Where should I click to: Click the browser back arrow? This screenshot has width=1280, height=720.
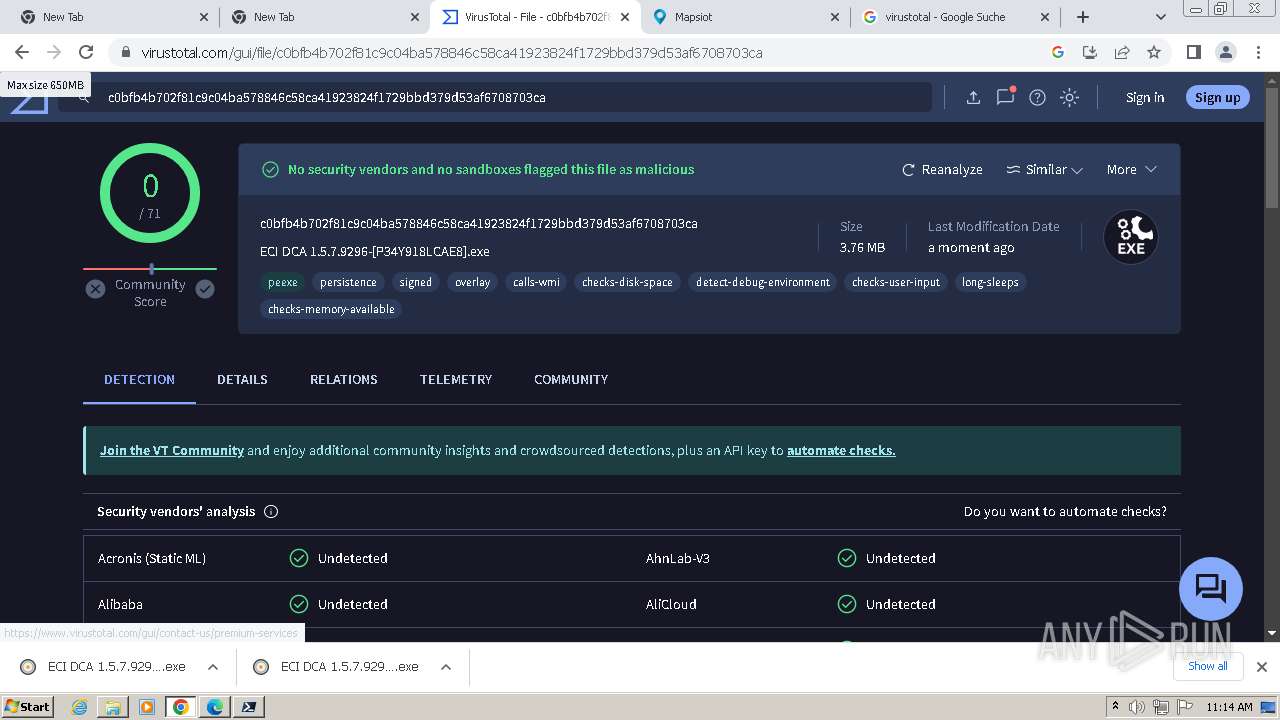22,52
